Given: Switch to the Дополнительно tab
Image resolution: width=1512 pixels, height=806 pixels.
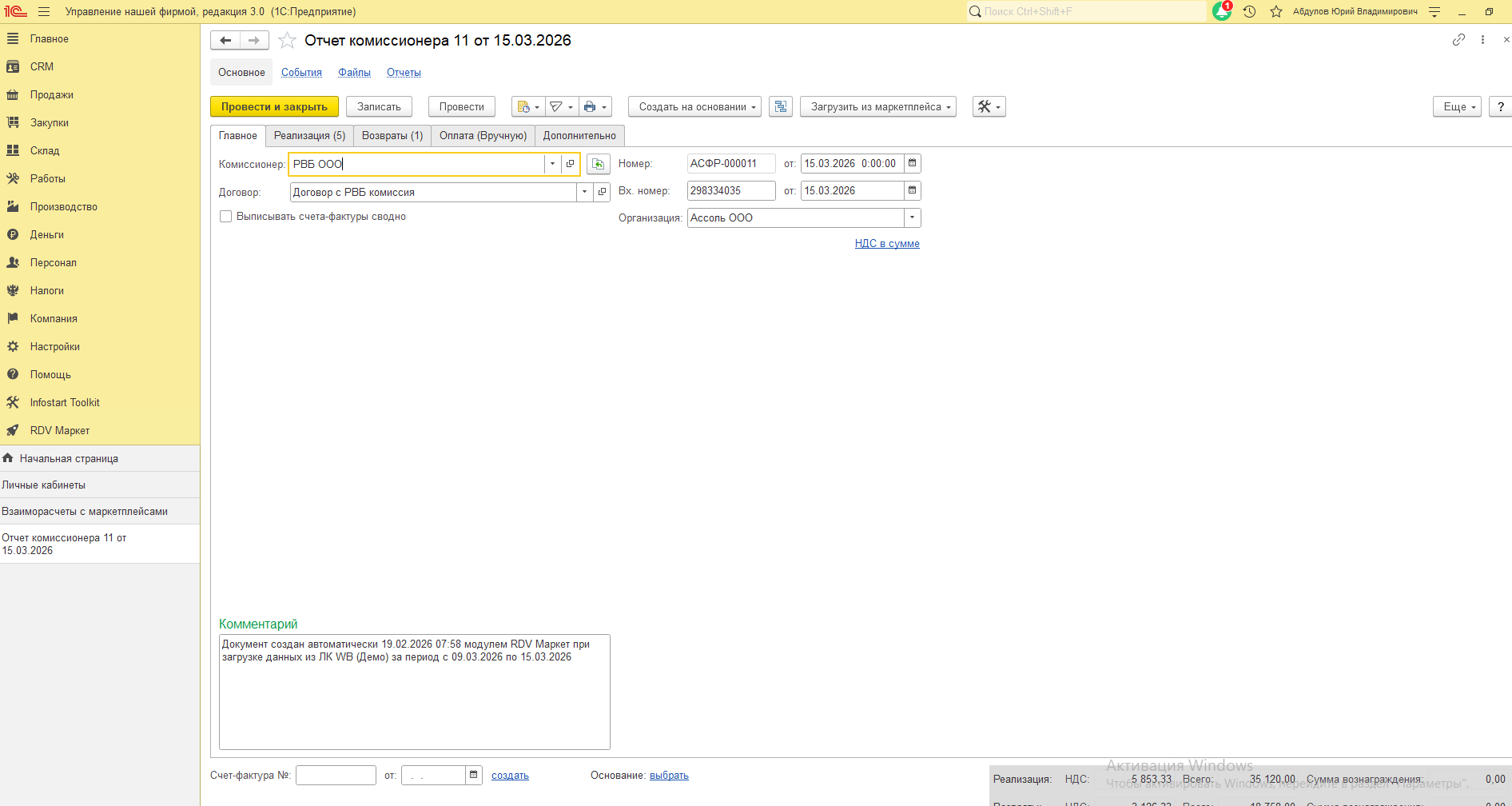Looking at the screenshot, I should (x=579, y=136).
